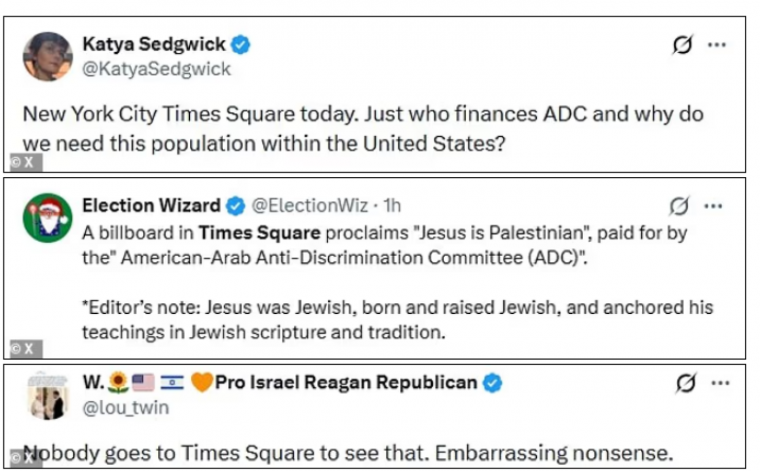Open the more options menu on the lou_twin post
This screenshot has height=471, width=760.
coord(719,383)
